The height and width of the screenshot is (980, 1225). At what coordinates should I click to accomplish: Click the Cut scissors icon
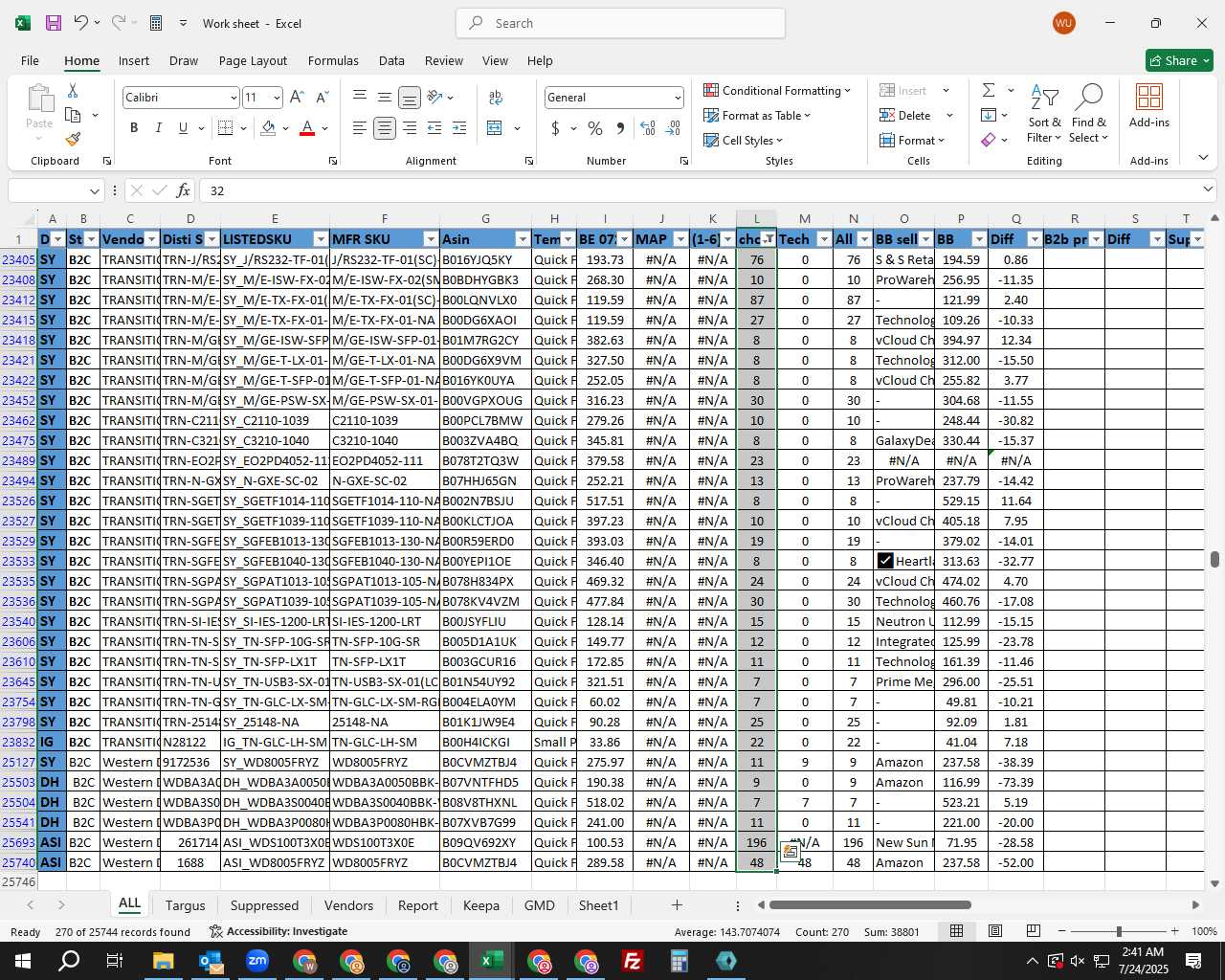point(73,90)
